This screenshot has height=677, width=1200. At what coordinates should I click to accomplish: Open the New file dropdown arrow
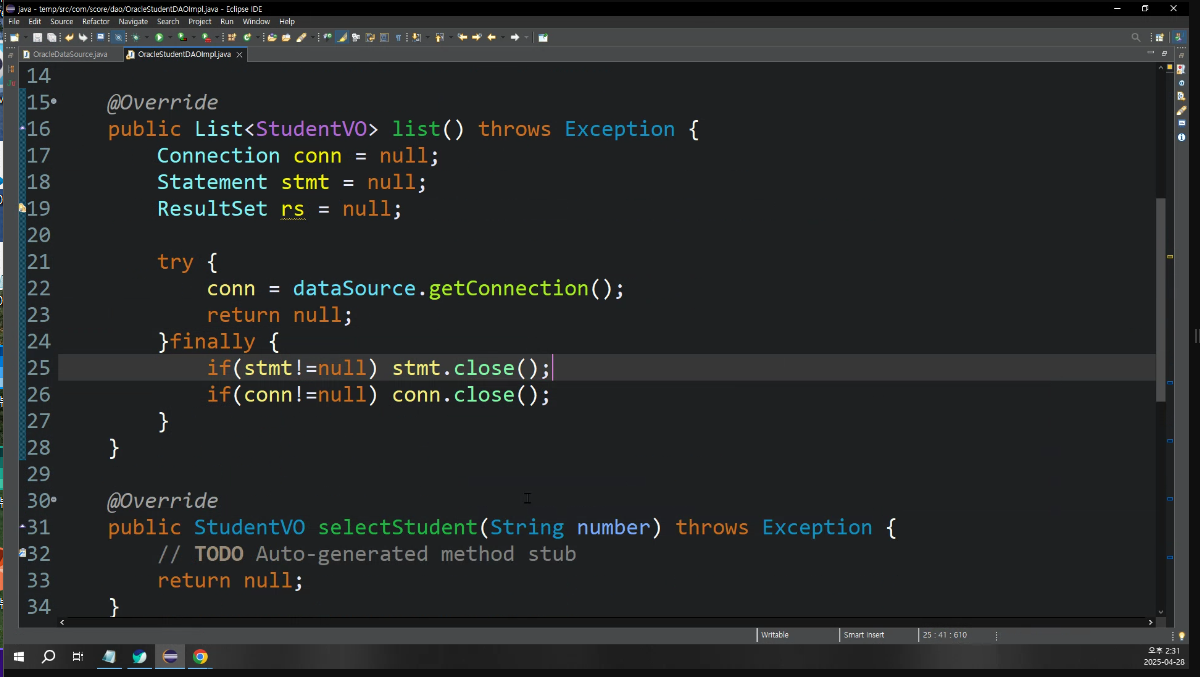pyautogui.click(x=25, y=37)
